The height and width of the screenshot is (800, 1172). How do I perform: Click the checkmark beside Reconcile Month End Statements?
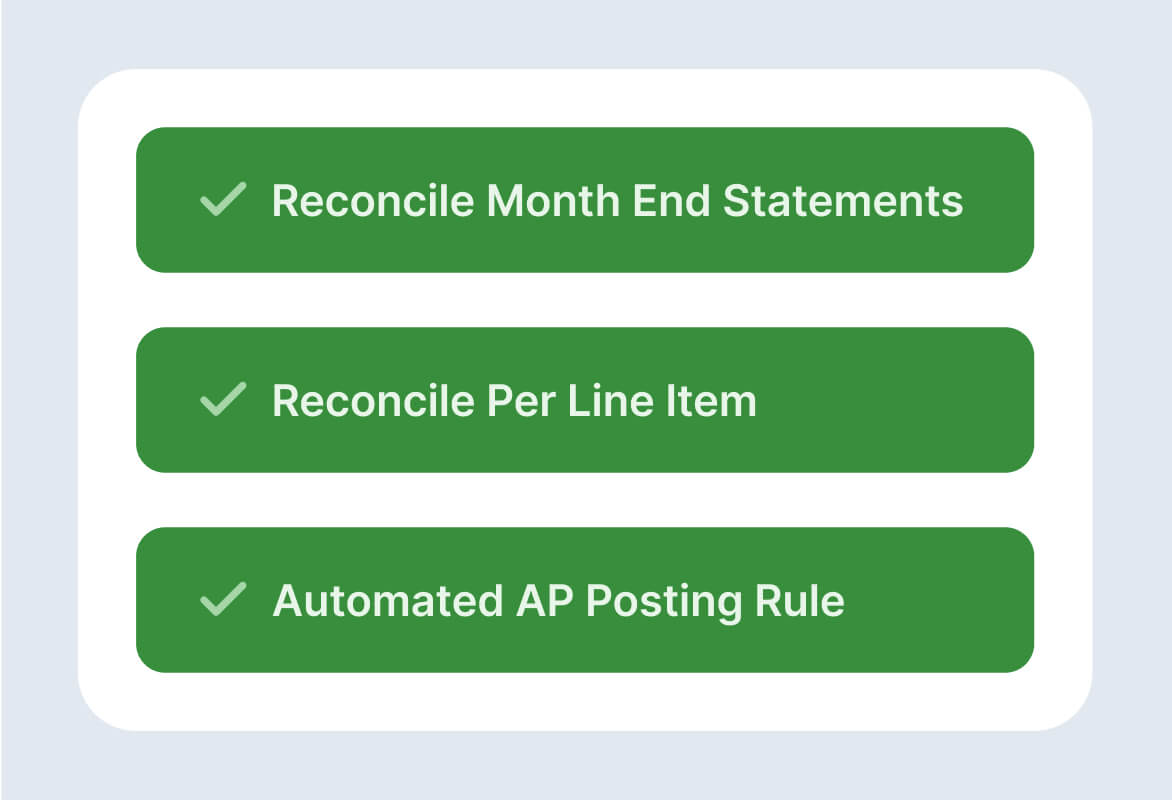click(x=223, y=199)
